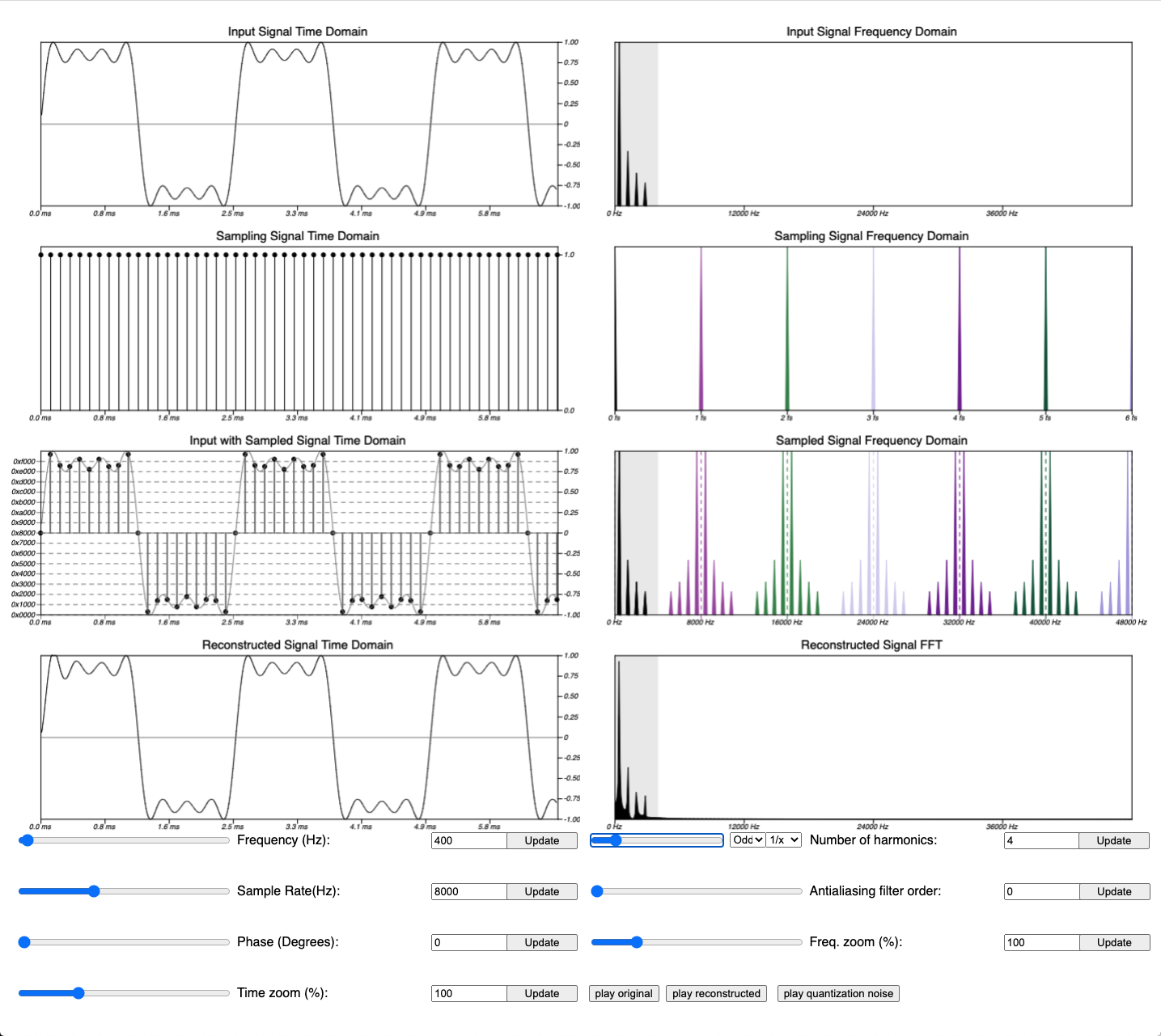This screenshot has width=1161, height=1036.
Task: Click the Reconstructed Signal FFT title
Action: (871, 645)
